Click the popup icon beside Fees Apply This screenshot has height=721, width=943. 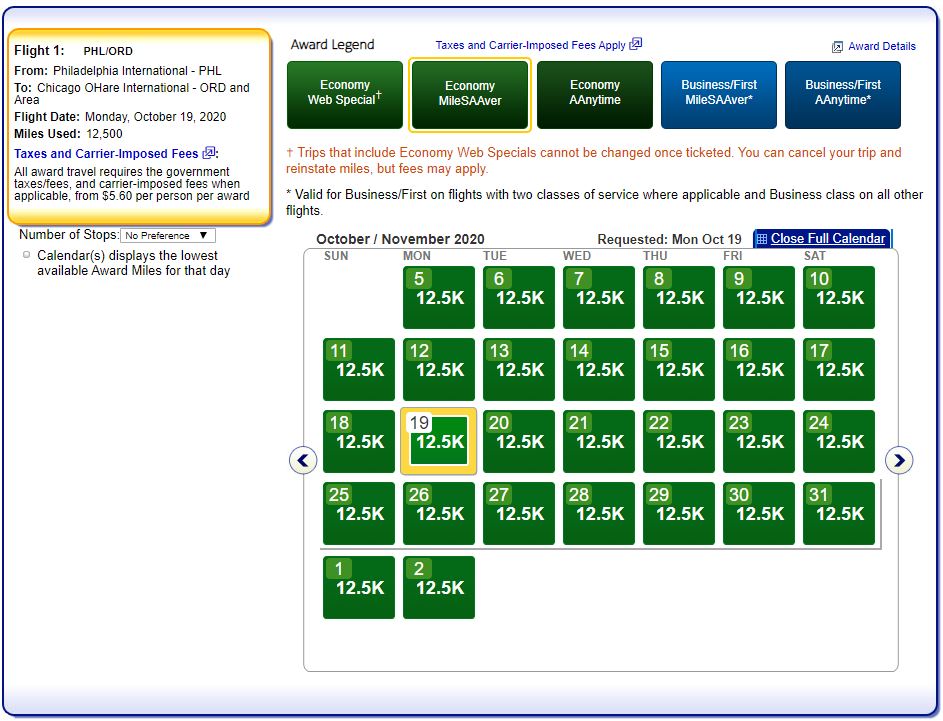click(x=636, y=44)
